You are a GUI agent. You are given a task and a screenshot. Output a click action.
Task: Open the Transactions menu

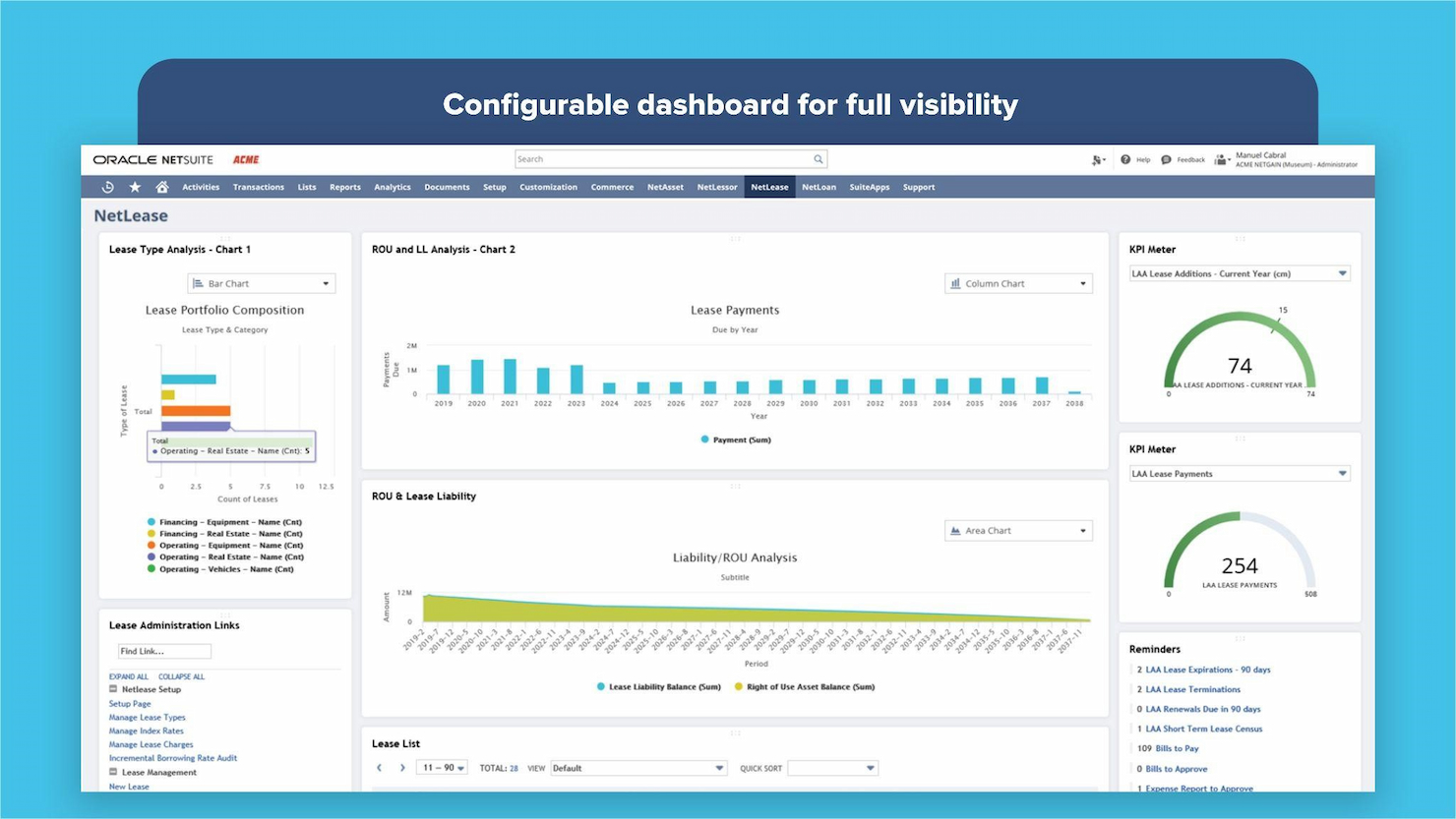(x=259, y=187)
